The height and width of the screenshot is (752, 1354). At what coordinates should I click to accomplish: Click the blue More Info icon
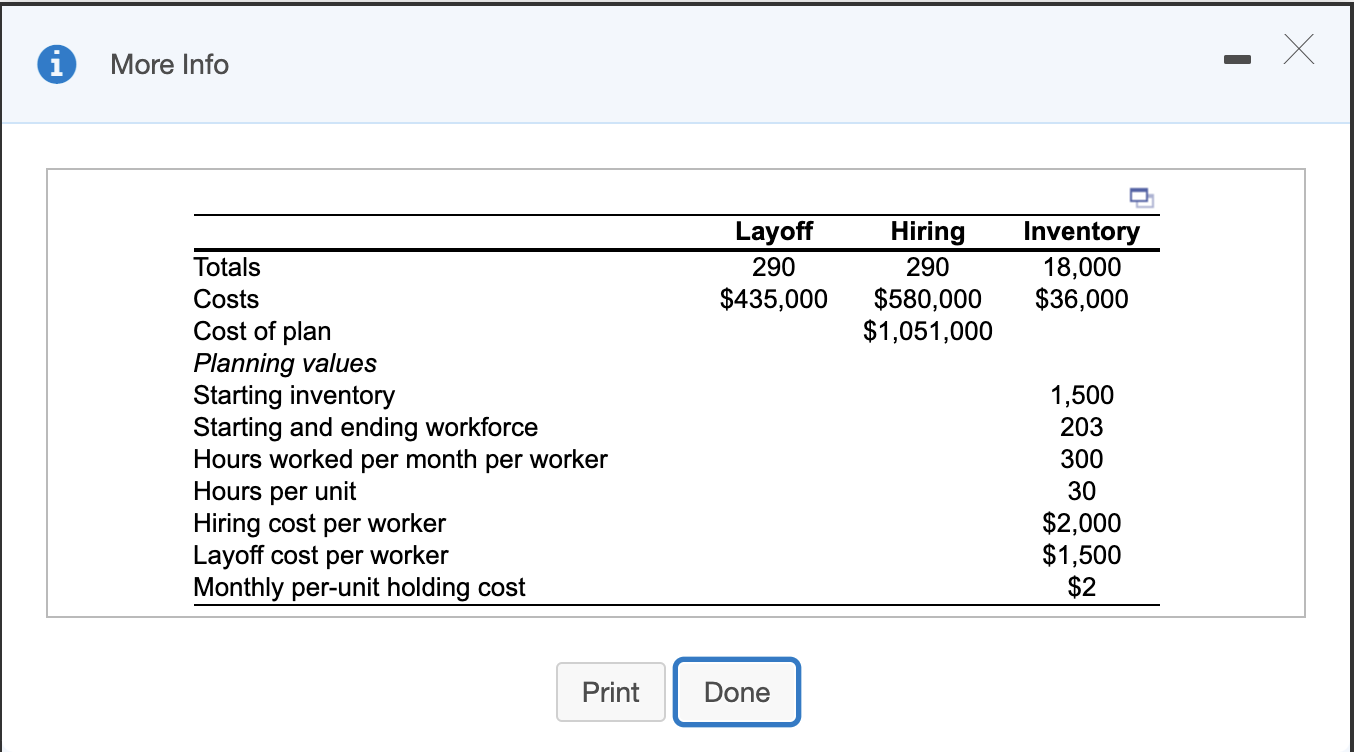(57, 65)
